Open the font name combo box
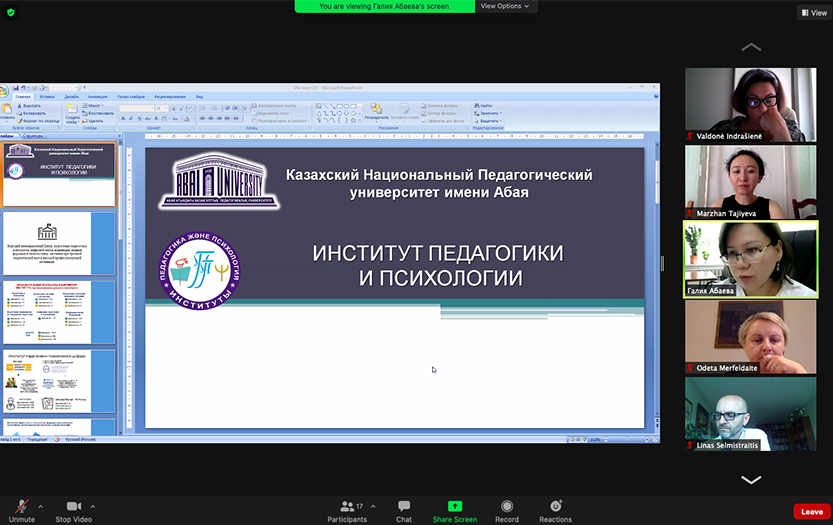 136,108
